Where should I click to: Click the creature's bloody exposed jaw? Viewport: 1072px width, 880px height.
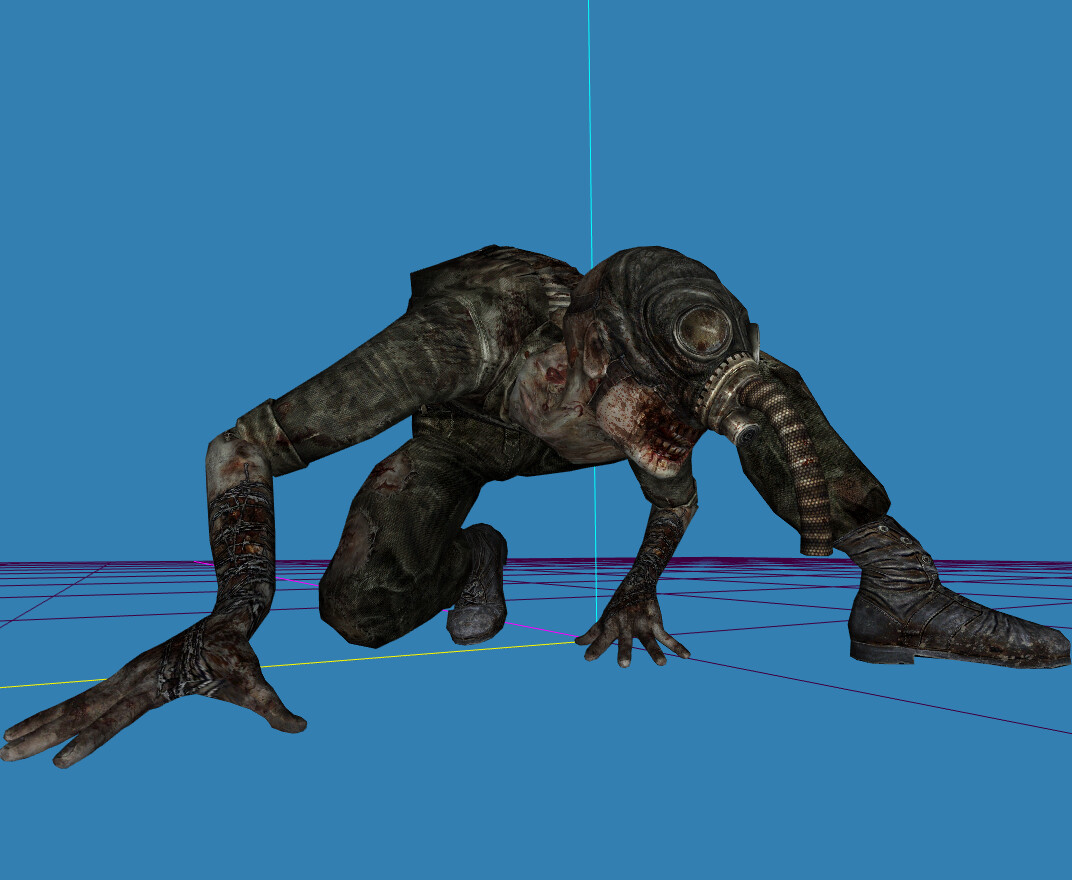coord(648,429)
